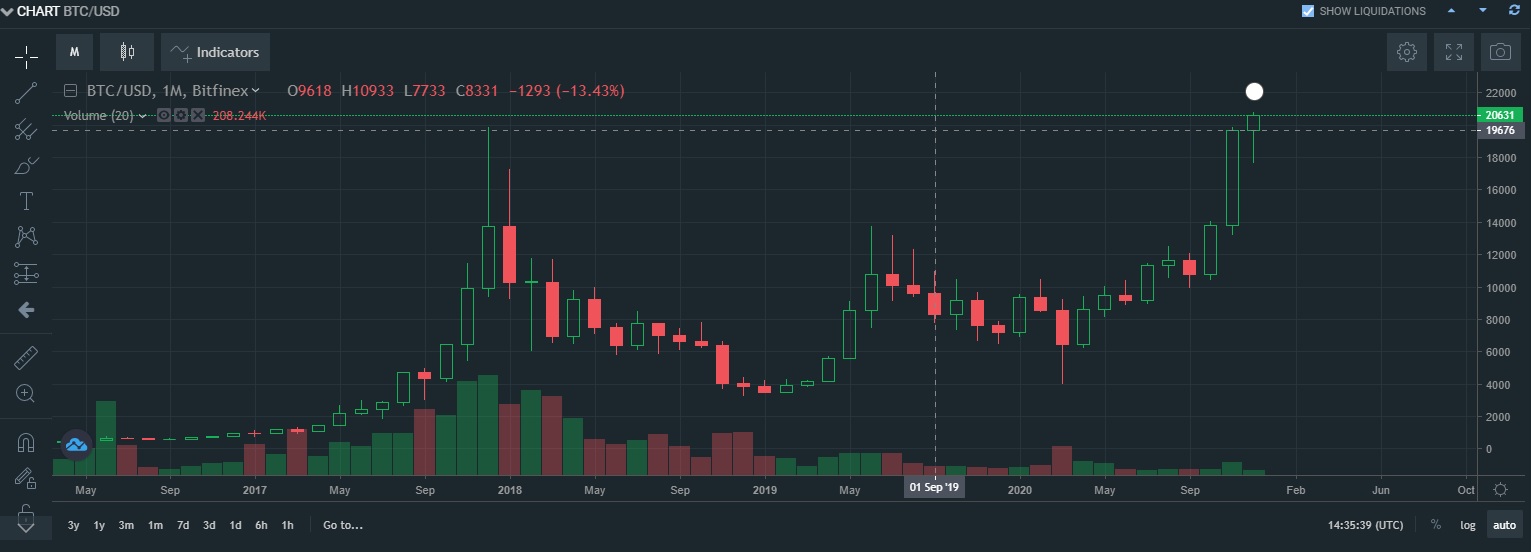Open the BTC/USD, 1M, Bitfinex legend dropdown

pos(255,91)
